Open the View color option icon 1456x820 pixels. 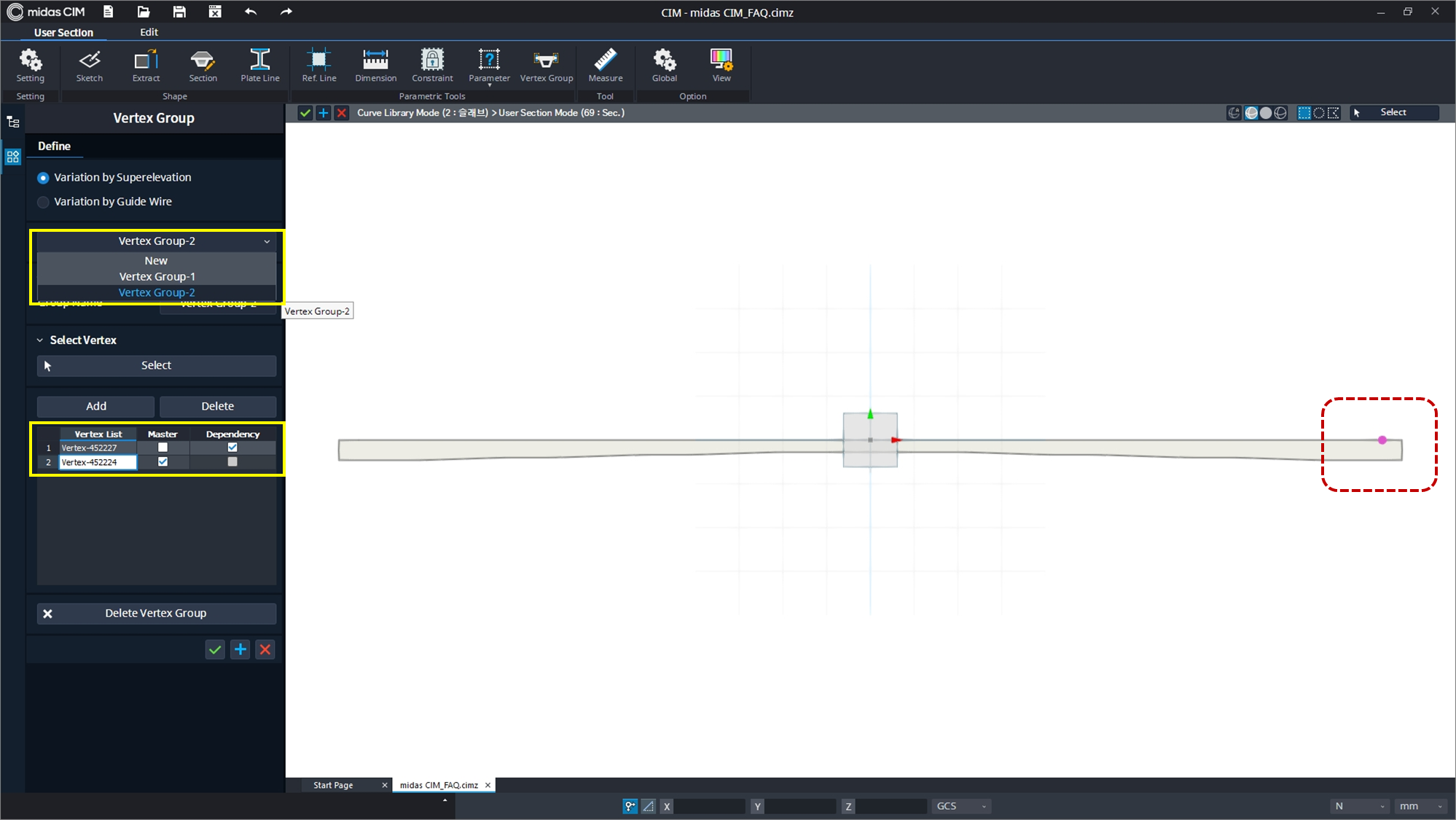(x=721, y=65)
